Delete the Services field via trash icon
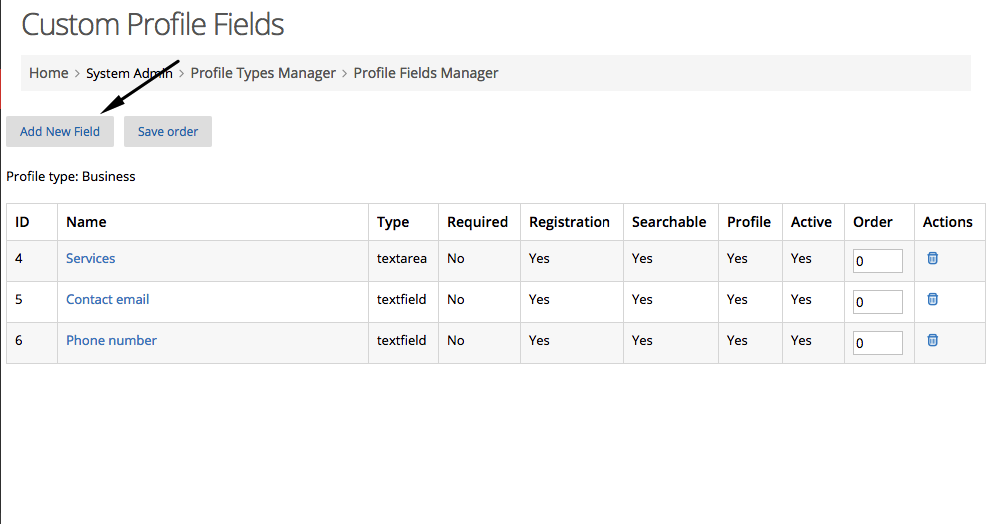The width and height of the screenshot is (990, 524). (x=932, y=258)
